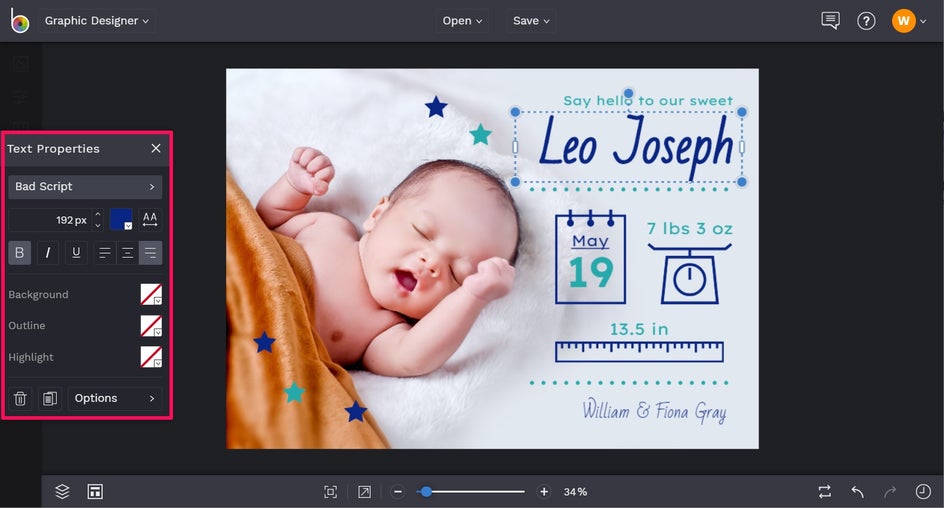Zoom in with the plus button
944x508 pixels.
click(x=544, y=492)
